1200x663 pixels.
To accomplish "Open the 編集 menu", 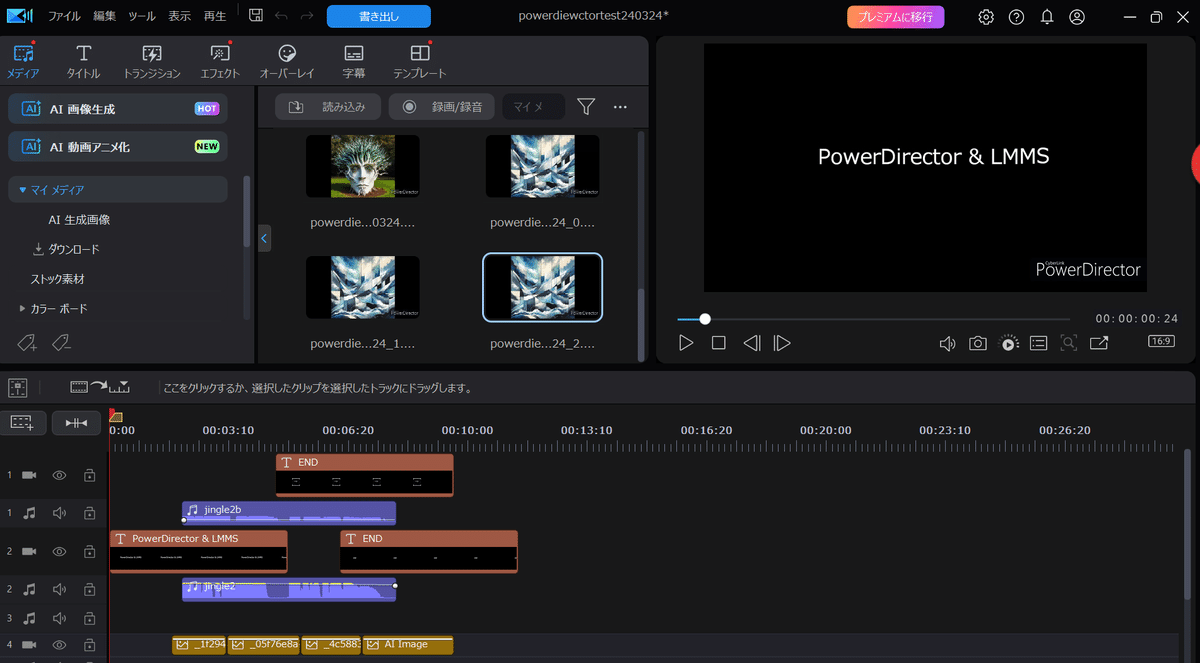I will [x=104, y=17].
